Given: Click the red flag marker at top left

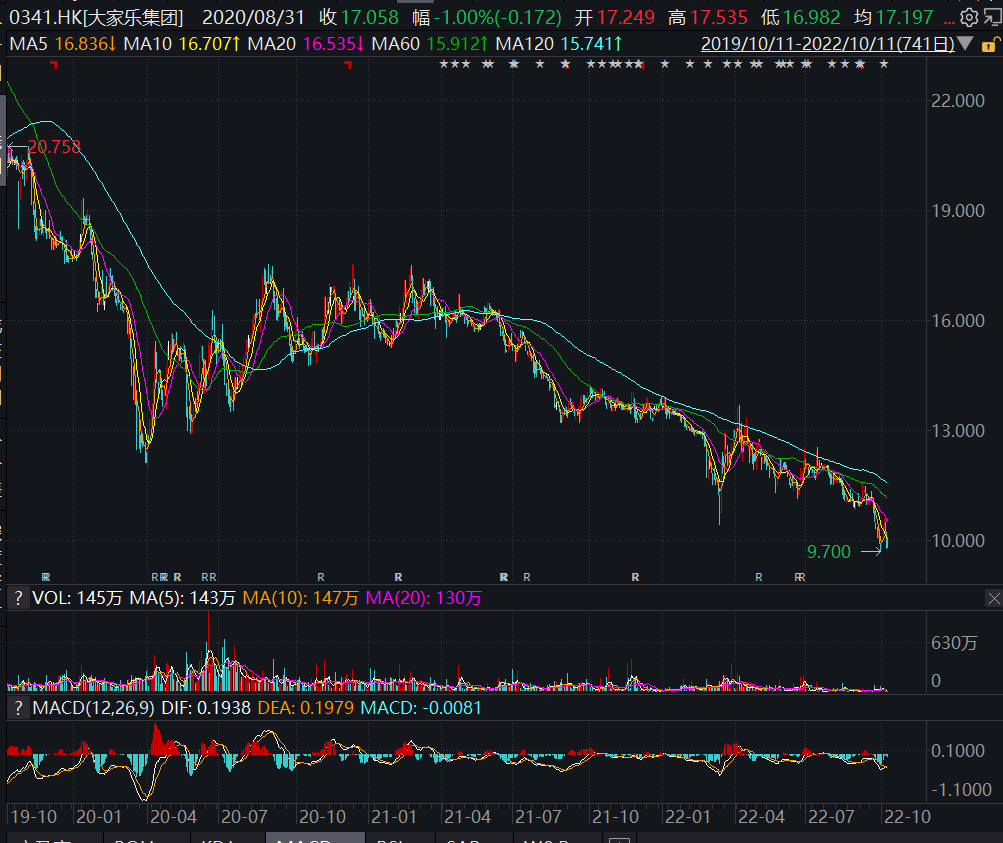Looking at the screenshot, I should 53,65.
